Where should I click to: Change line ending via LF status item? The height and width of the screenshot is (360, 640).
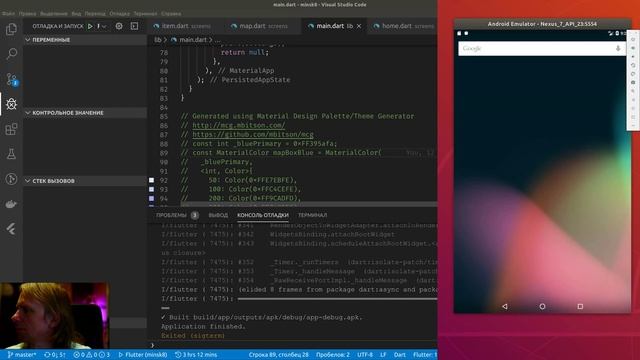point(383,355)
